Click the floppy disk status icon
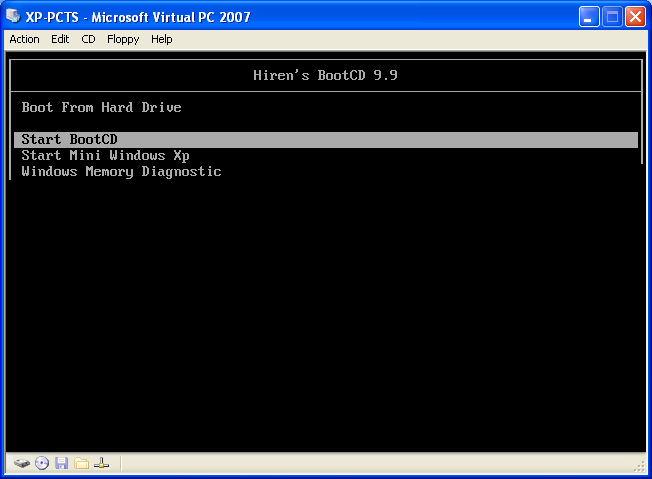Screen dimensions: 652x479 (x=62, y=463)
